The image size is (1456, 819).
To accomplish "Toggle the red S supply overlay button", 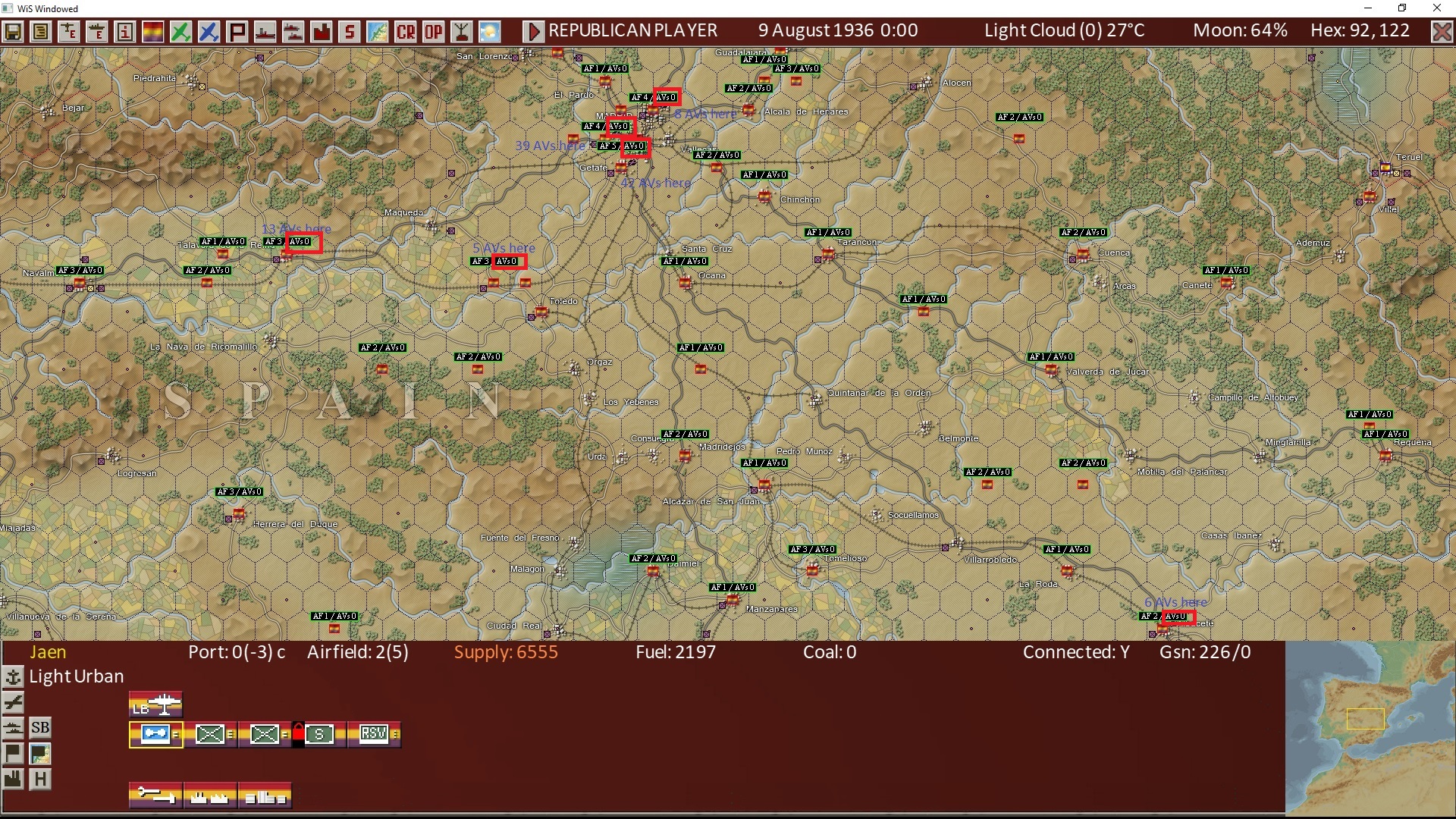I will 349,32.
